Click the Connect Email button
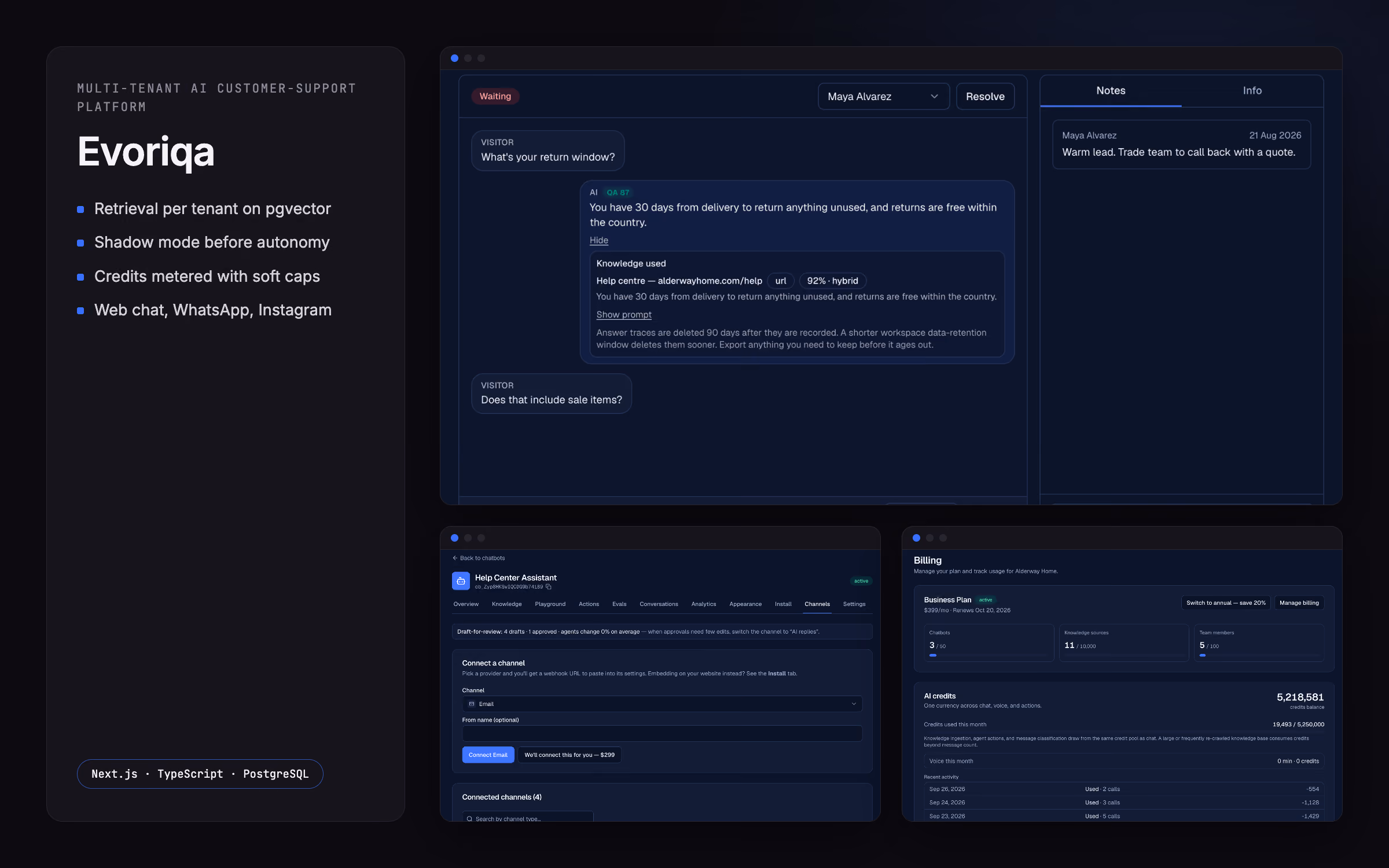Viewport: 1389px width, 868px height. [x=488, y=755]
